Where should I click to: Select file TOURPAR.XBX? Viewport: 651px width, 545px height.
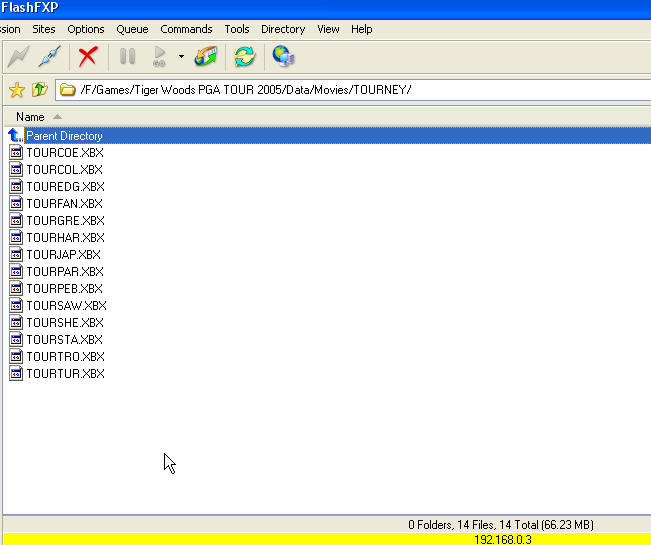pyautogui.click(x=65, y=272)
